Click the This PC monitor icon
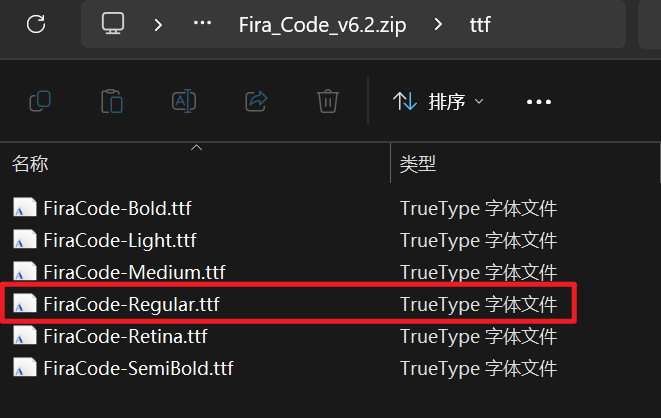The image size is (661, 418). pyautogui.click(x=113, y=23)
